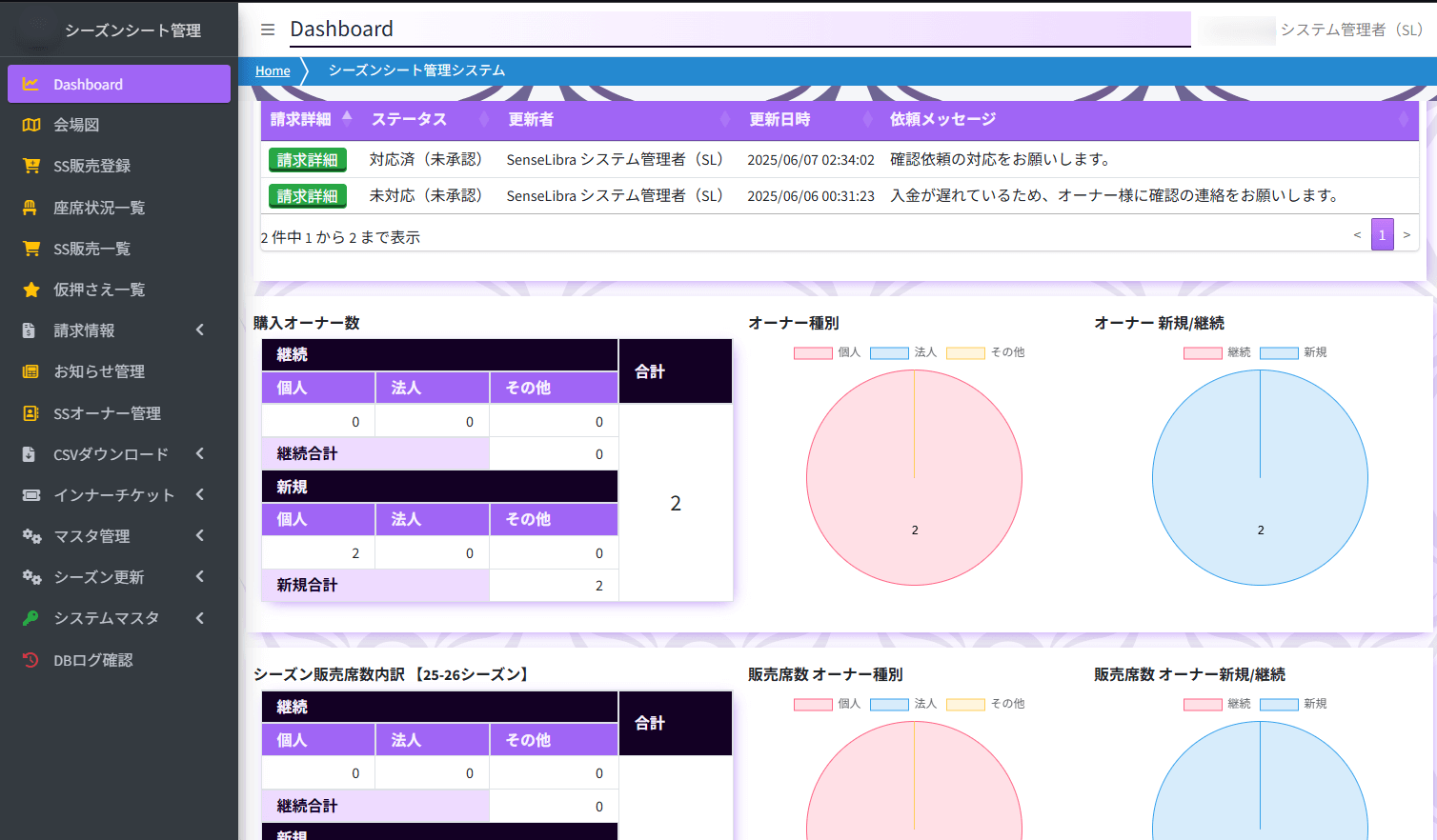Toggle the sidebar with the hamburger icon

click(x=268, y=29)
